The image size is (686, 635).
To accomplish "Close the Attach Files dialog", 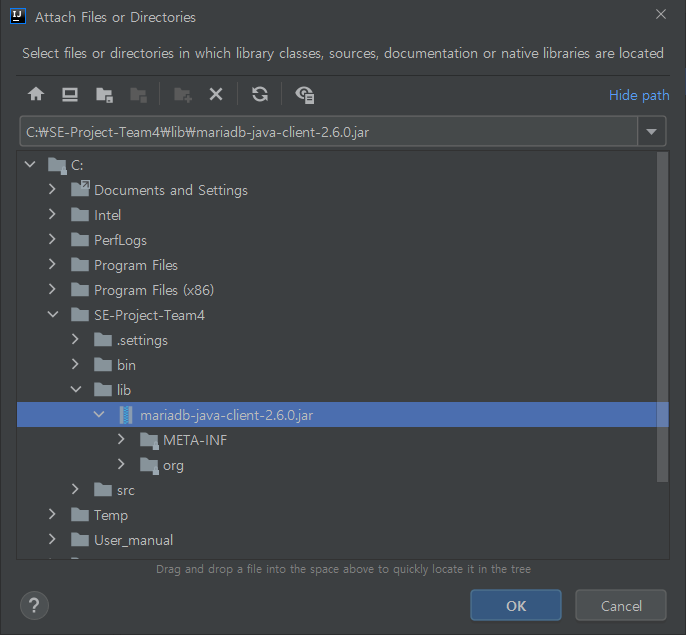I will coord(661,14).
